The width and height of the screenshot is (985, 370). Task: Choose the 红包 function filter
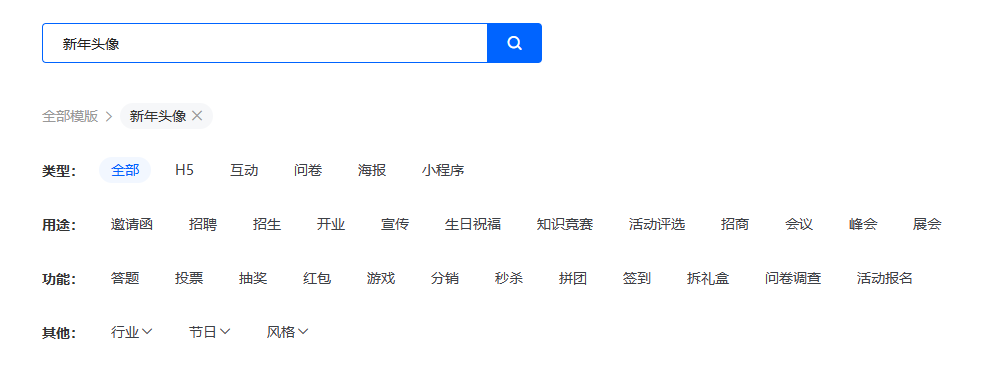click(317, 278)
